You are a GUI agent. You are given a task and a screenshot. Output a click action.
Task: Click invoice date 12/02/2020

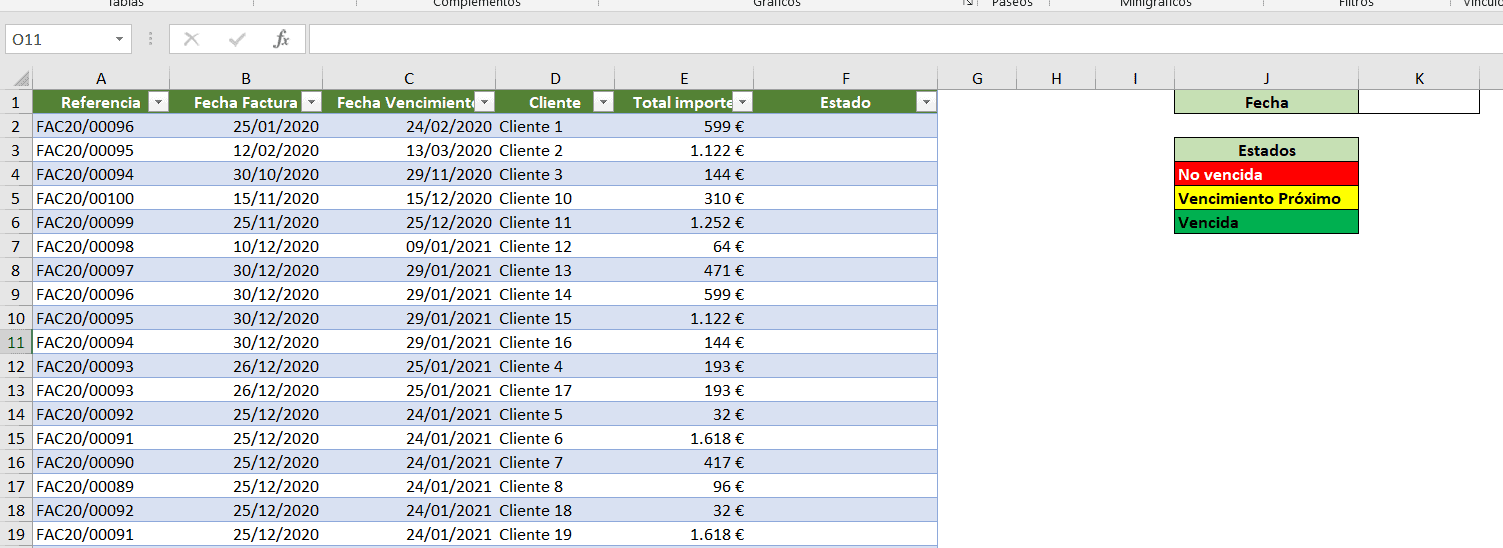click(246, 150)
